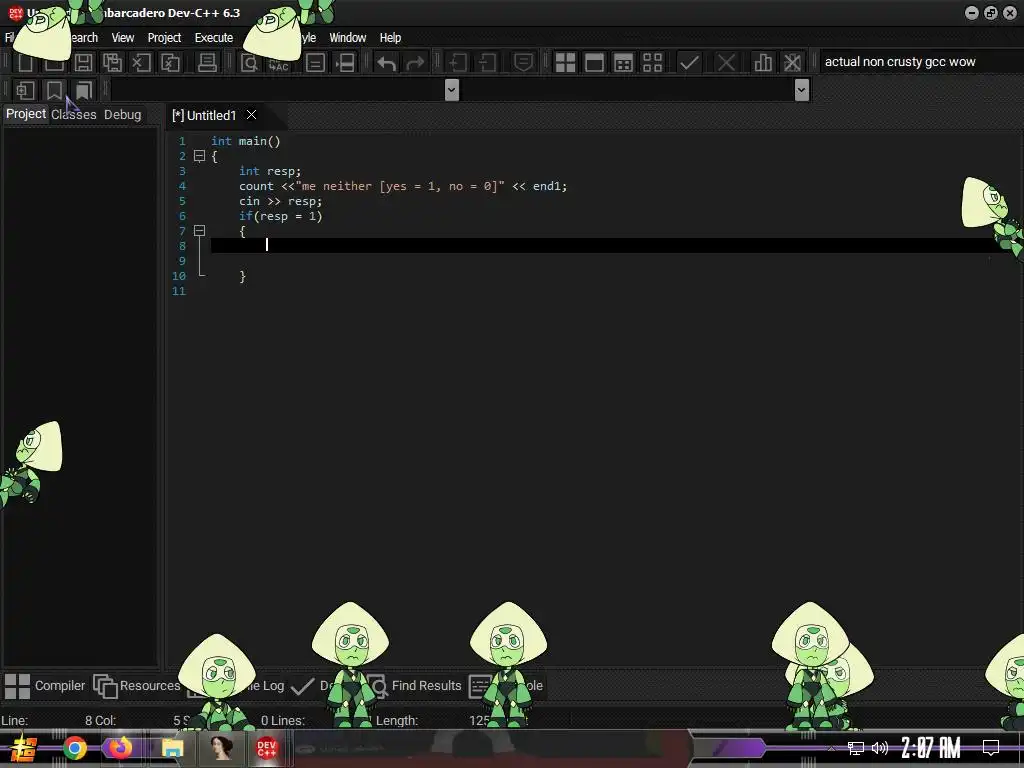Image resolution: width=1024 pixels, height=768 pixels.
Task: Click the Save file toolbar icon
Action: click(84, 63)
